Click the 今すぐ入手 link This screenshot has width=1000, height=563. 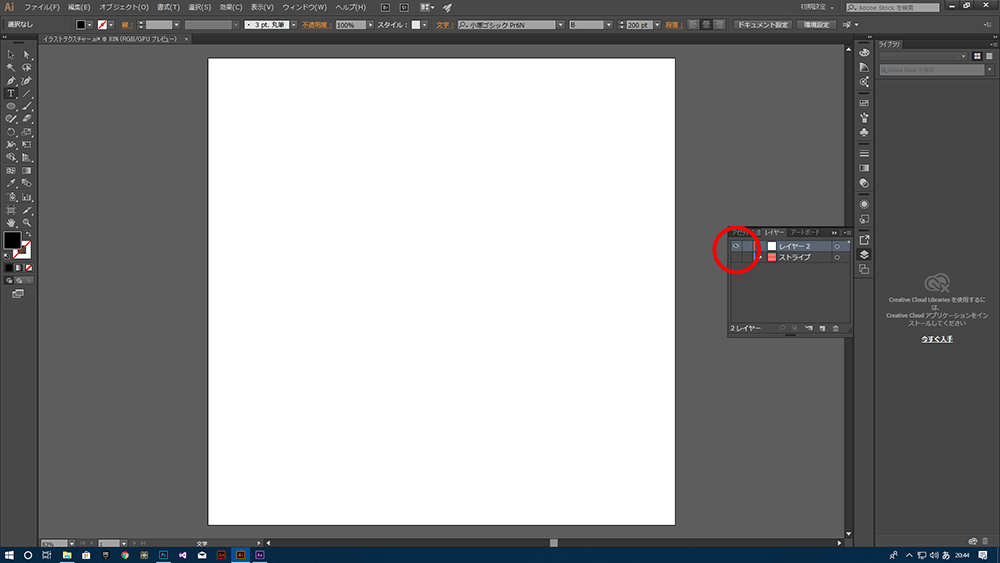(x=936, y=340)
